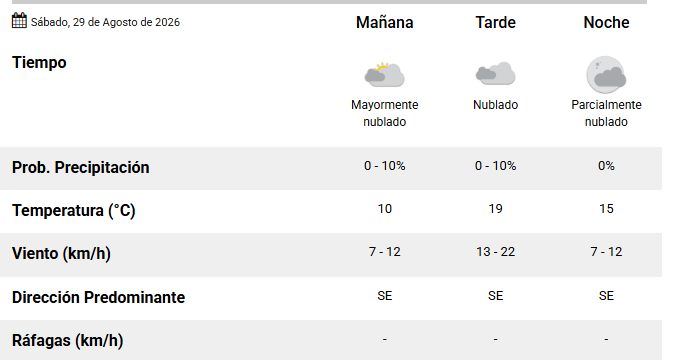The height and width of the screenshot is (360, 684).
Task: Click the Parcialmente nublado description text
Action: coord(606,113)
